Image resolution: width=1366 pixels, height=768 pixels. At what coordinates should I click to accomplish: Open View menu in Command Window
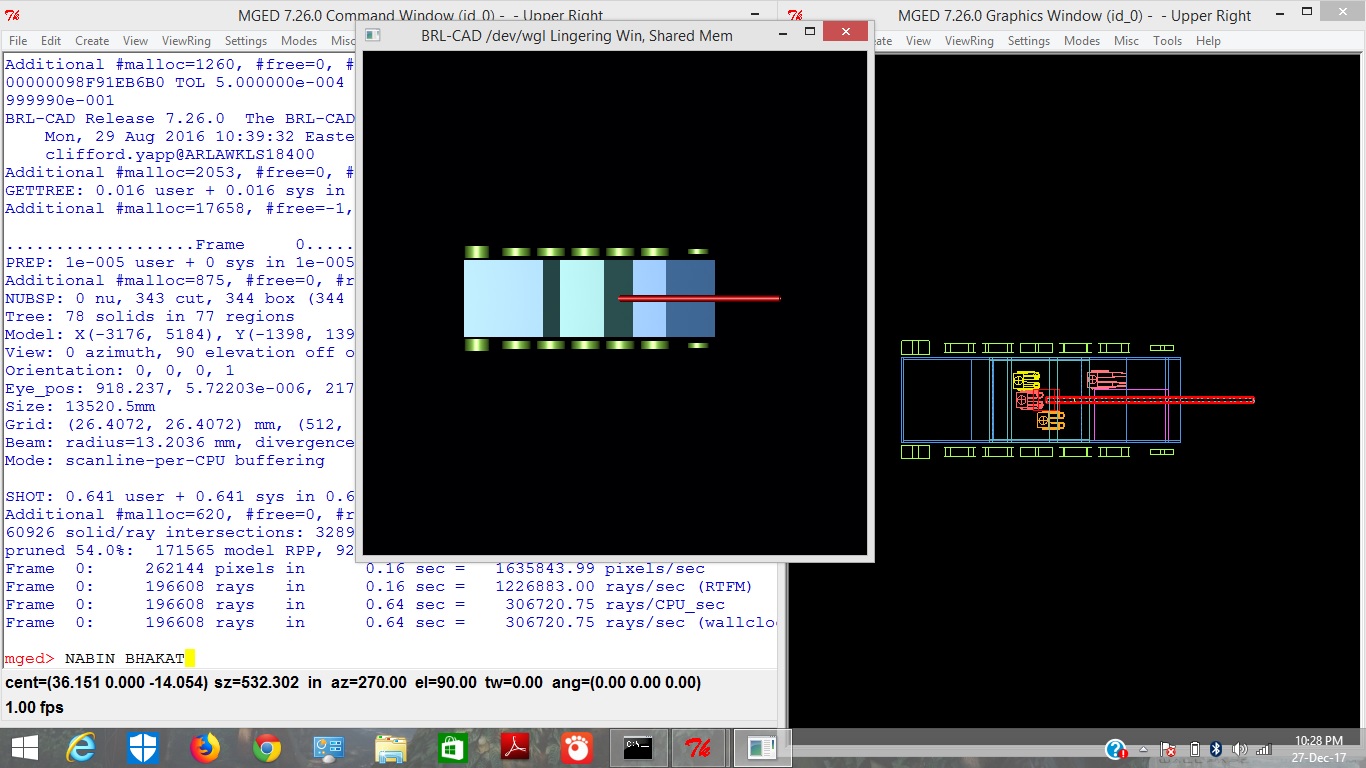(x=135, y=41)
